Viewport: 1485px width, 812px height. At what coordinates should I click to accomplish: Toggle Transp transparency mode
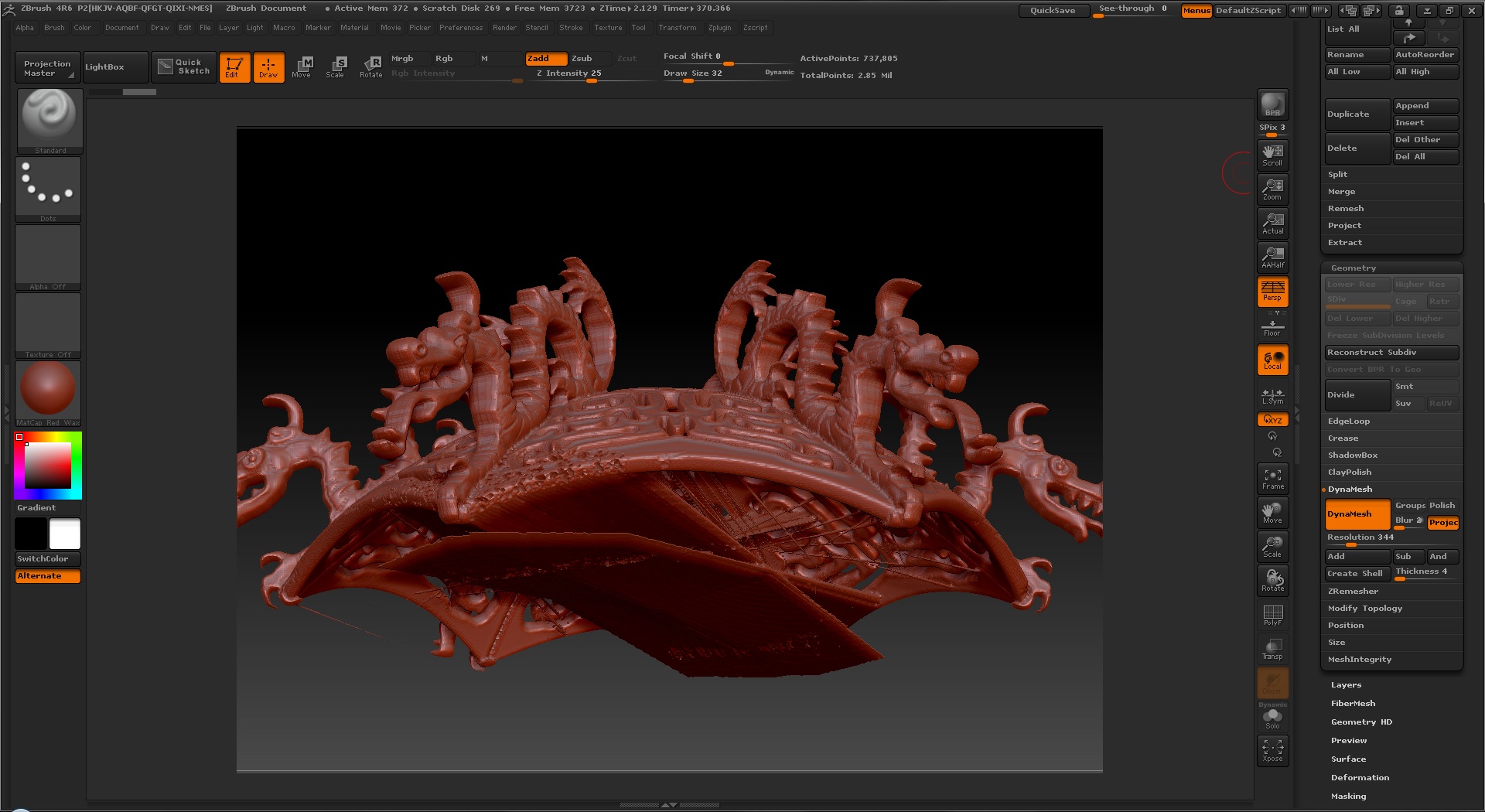point(1272,649)
